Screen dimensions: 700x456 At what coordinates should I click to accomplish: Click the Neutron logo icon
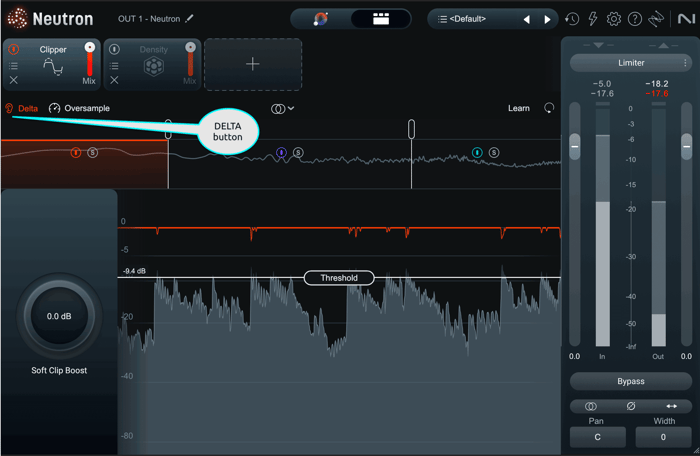pos(17,19)
